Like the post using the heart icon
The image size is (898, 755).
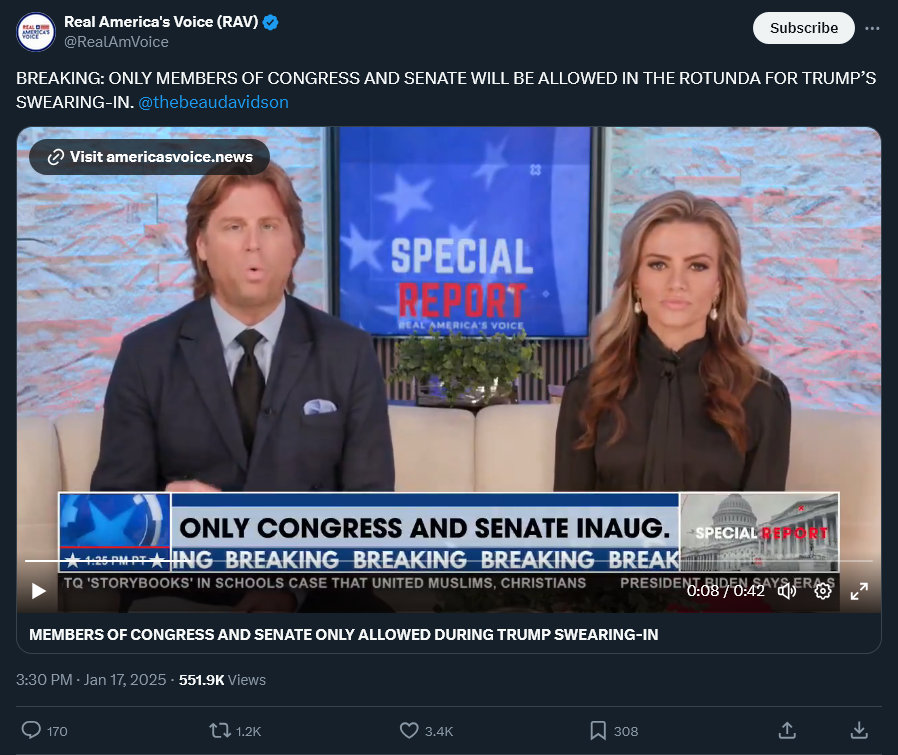click(409, 730)
